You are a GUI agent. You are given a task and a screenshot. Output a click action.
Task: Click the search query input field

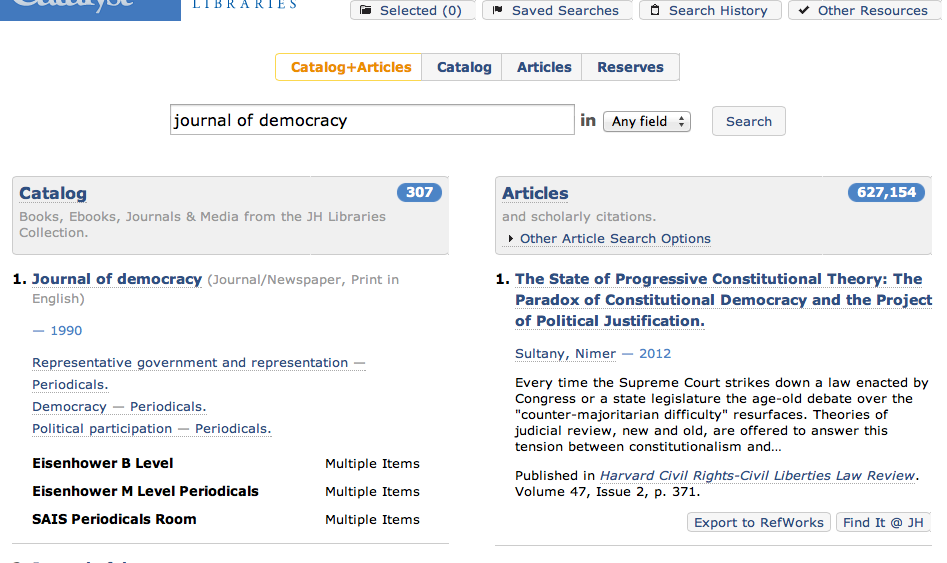pos(372,120)
